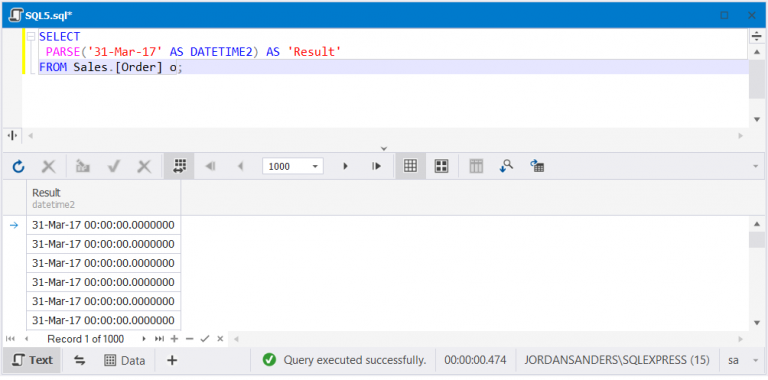Click the editor's left scroll arrow
768x380 pixels.
(x=30, y=135)
